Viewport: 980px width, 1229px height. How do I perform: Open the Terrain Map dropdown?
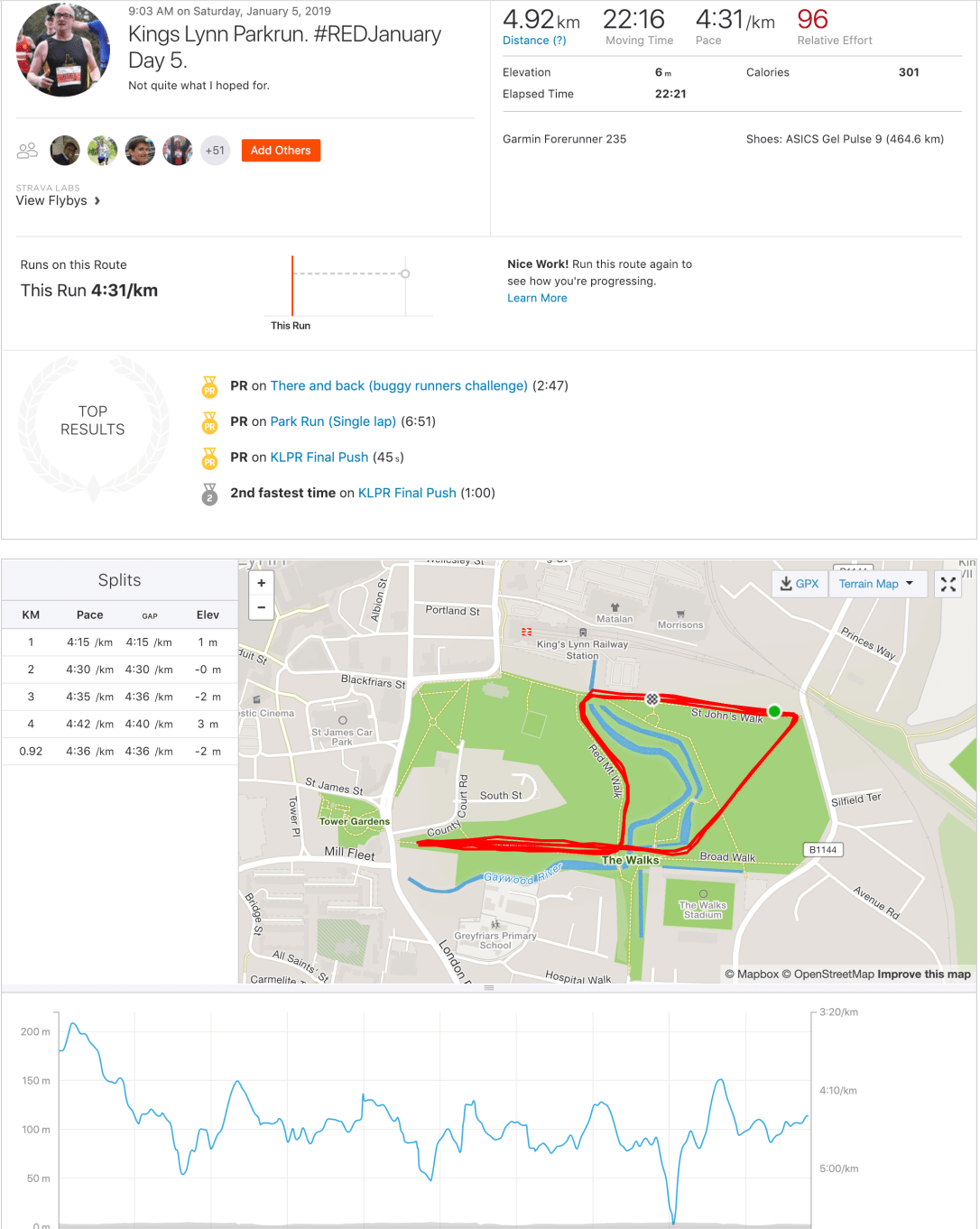[x=875, y=584]
